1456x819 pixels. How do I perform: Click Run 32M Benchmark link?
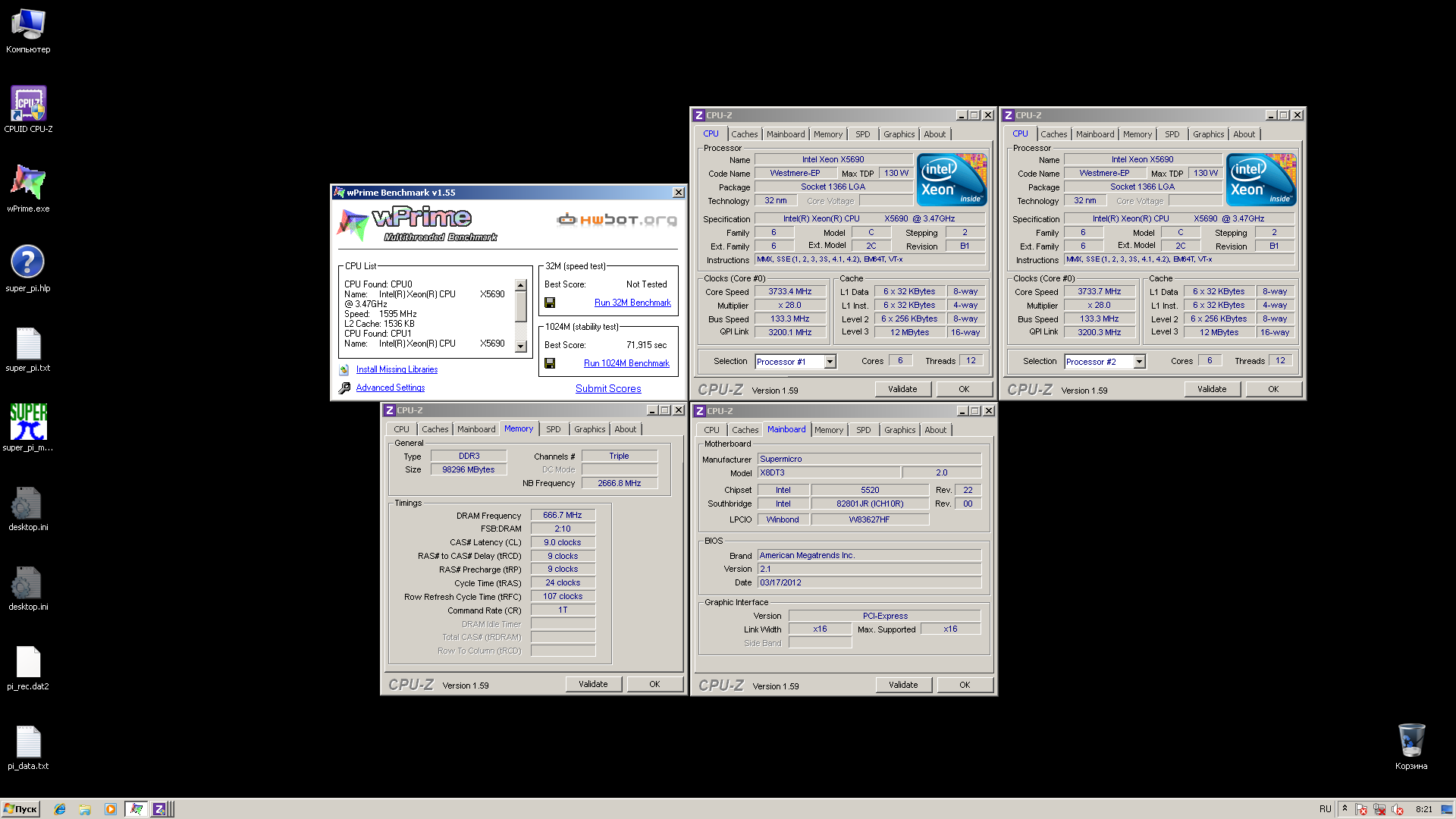(632, 303)
